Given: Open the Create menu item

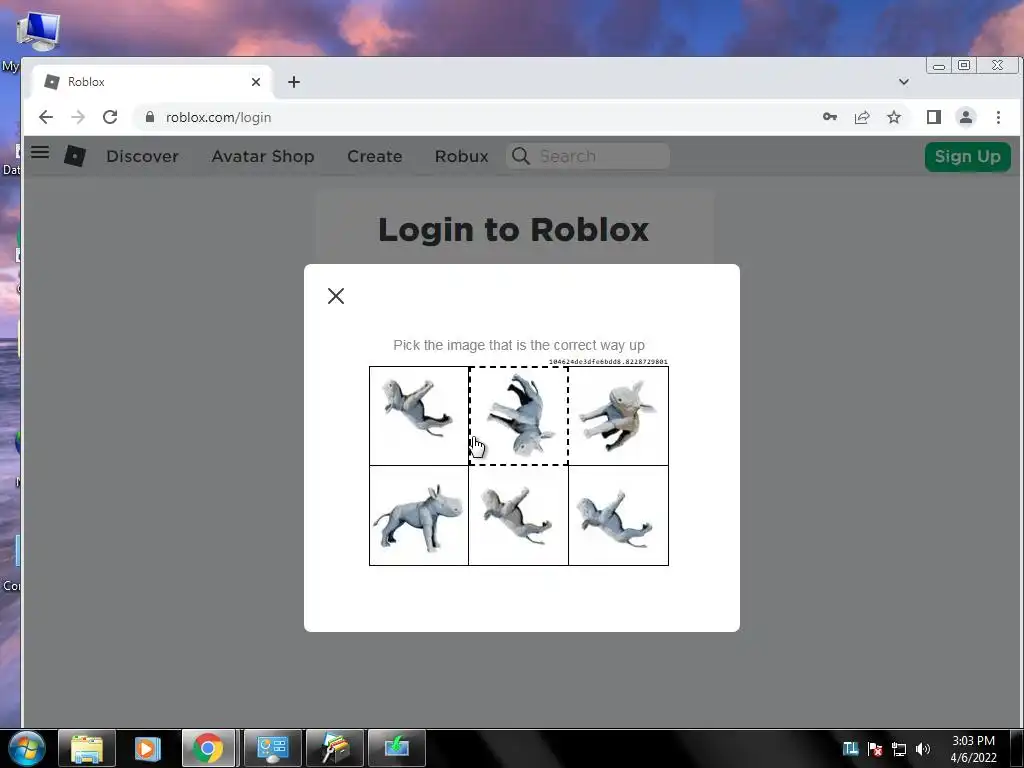Looking at the screenshot, I should [374, 156].
